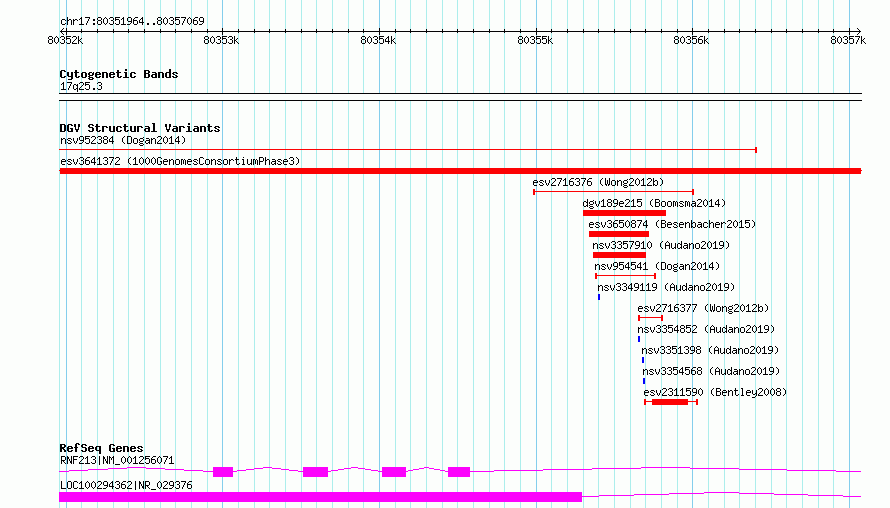890x508 pixels.
Task: Select the red nsv3357910 variant bar
Action: 619,255
